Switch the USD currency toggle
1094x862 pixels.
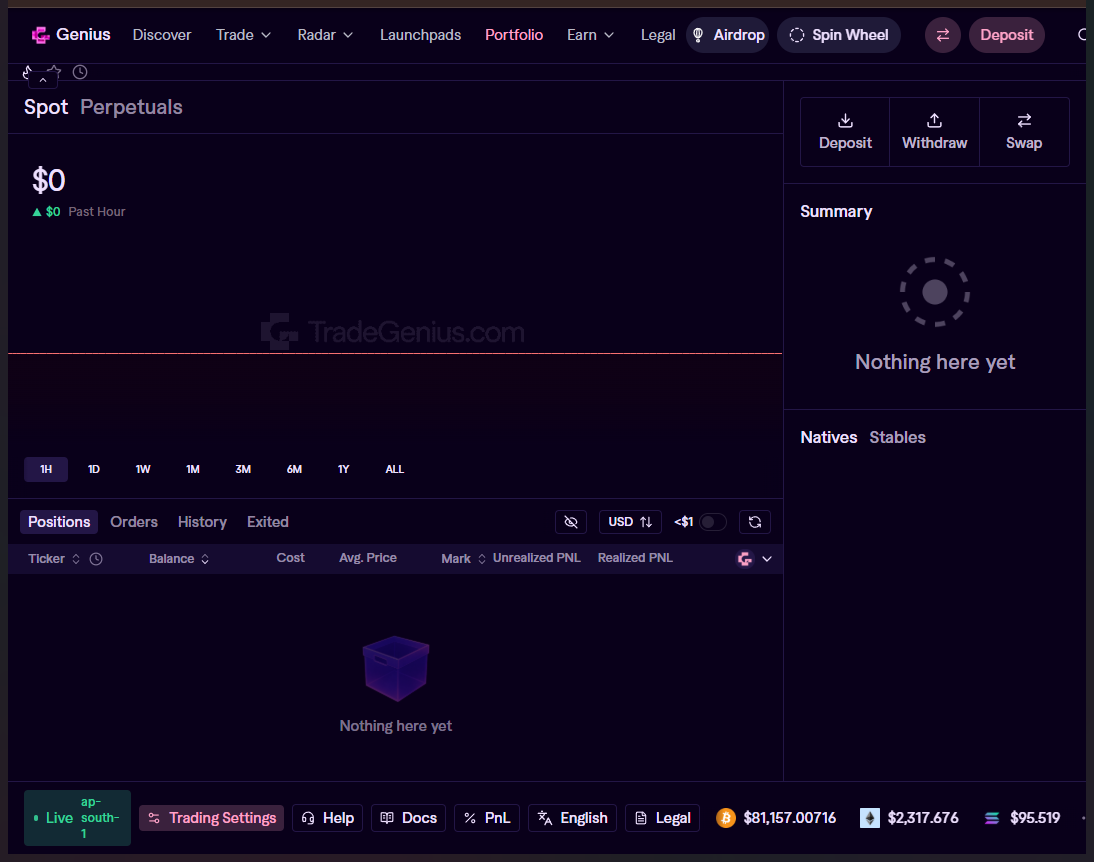pyautogui.click(x=630, y=522)
